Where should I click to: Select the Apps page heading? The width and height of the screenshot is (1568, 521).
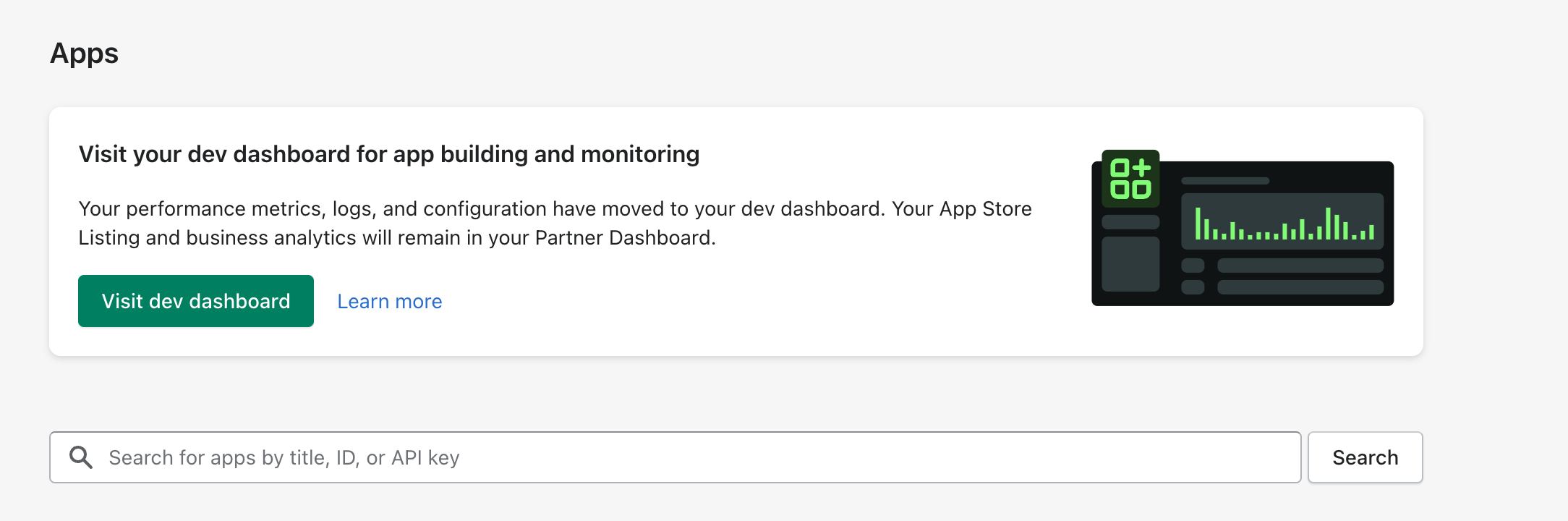(84, 54)
